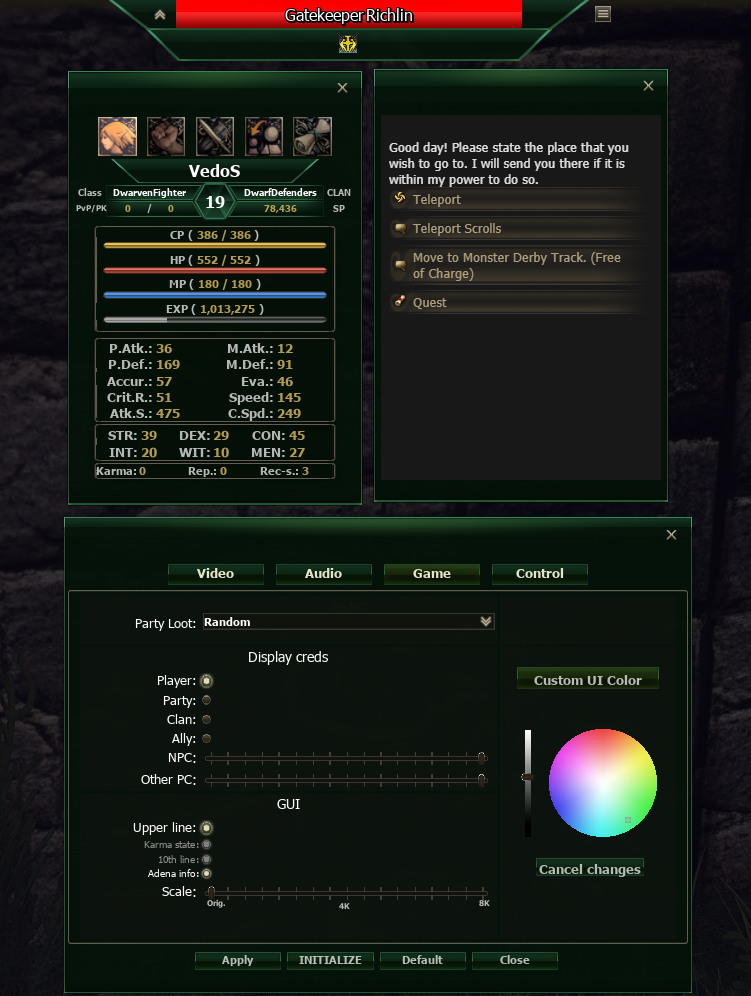Pick a hue on the color wheel

click(x=602, y=783)
